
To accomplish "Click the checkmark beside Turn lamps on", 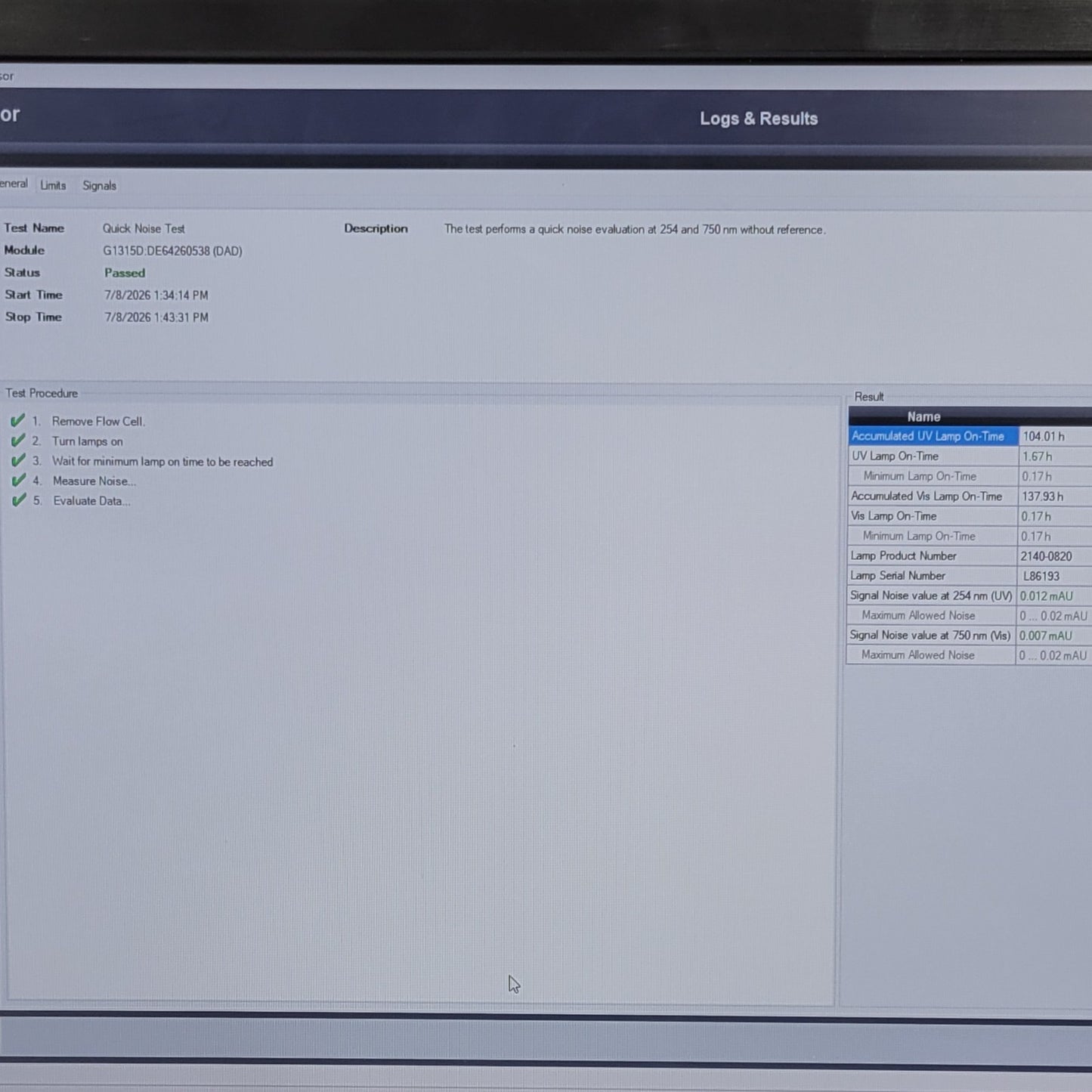I will coord(18,441).
